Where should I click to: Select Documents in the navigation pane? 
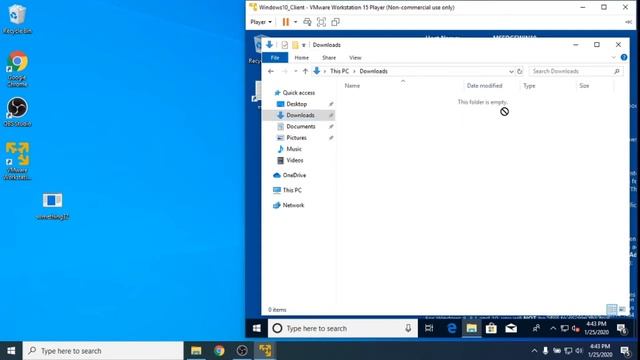(301, 127)
